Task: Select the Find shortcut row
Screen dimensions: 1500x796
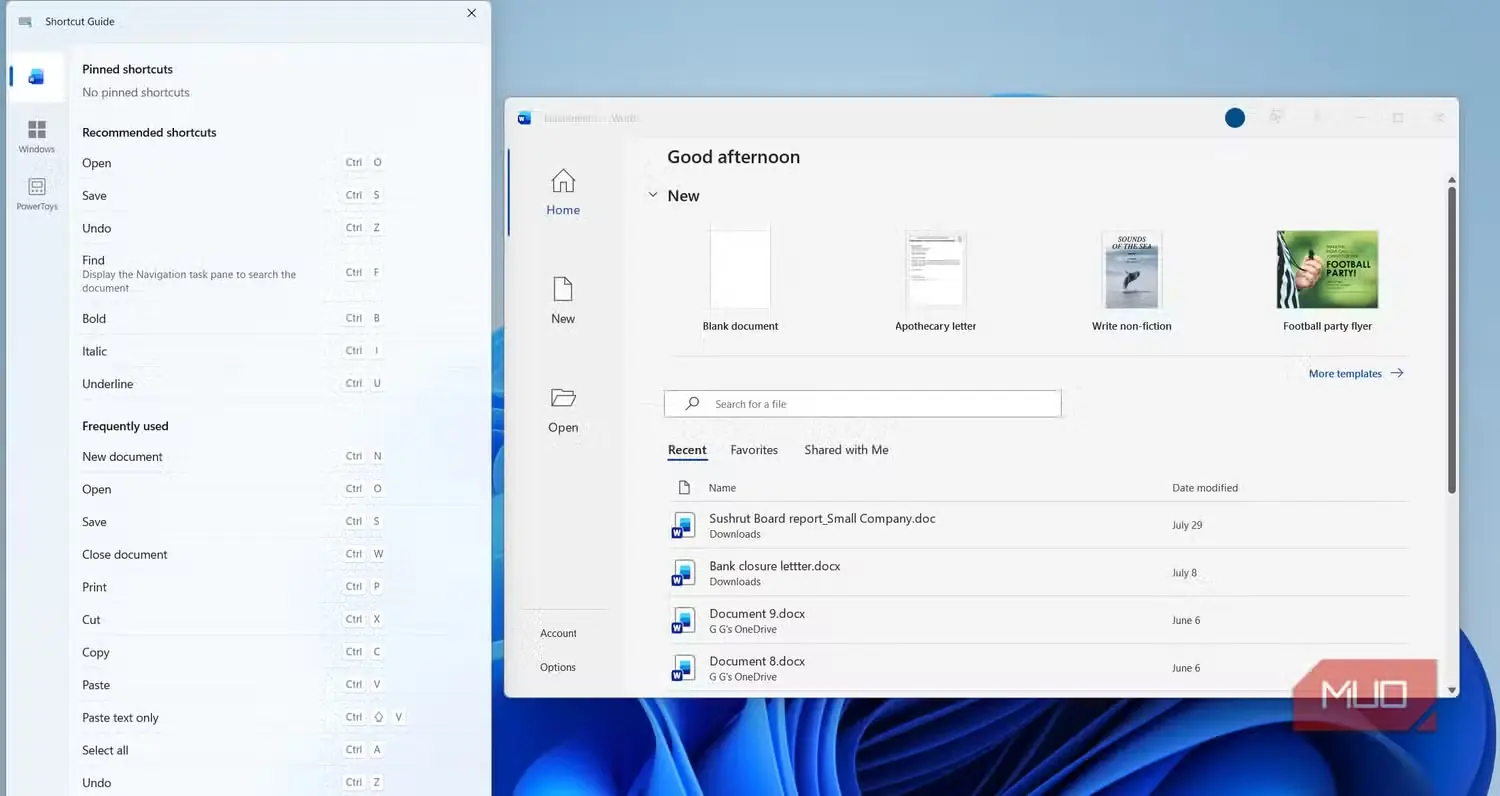Action: click(x=233, y=273)
